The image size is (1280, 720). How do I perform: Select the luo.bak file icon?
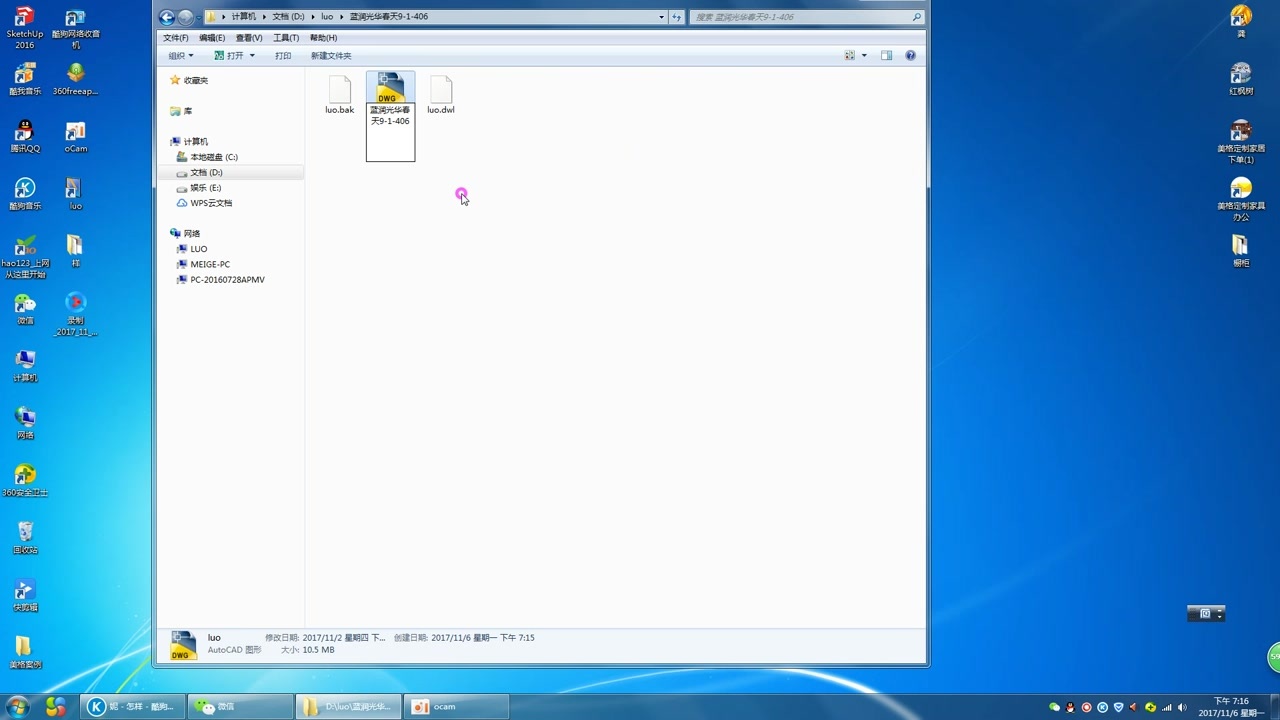point(339,90)
